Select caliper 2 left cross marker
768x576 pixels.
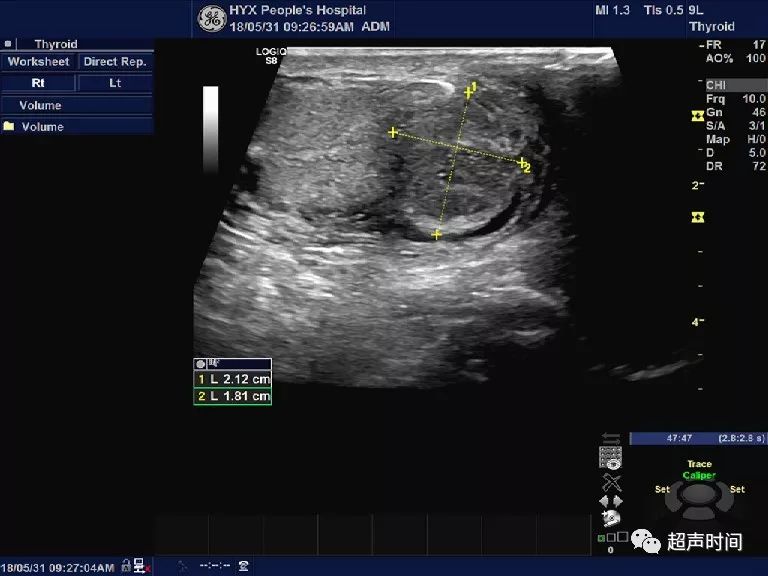click(393, 132)
